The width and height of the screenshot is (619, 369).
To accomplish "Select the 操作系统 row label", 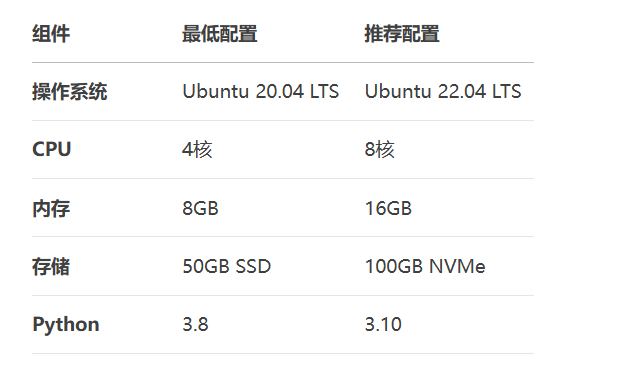I will click(x=69, y=92).
